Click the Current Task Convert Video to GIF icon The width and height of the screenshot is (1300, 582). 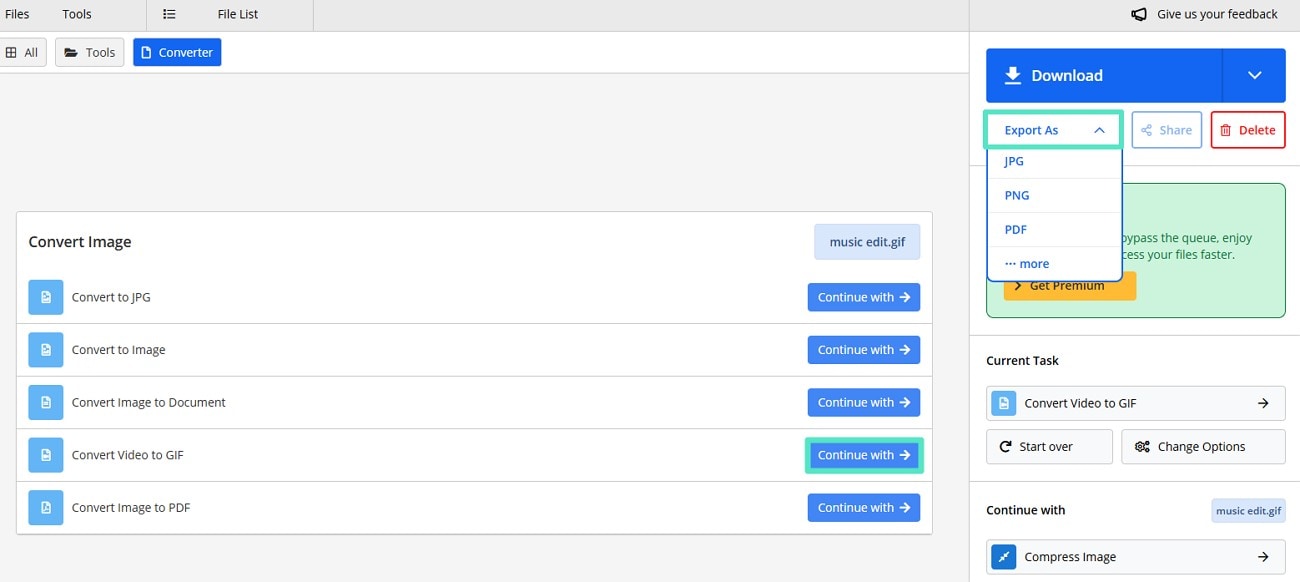click(1004, 403)
